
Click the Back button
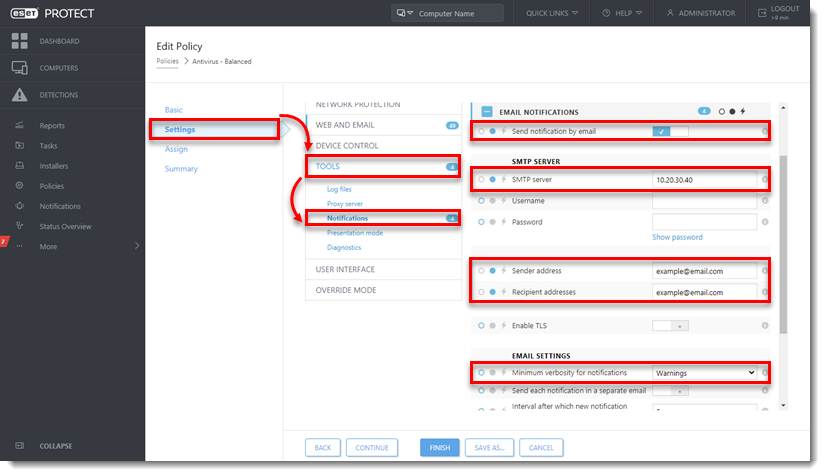(323, 448)
